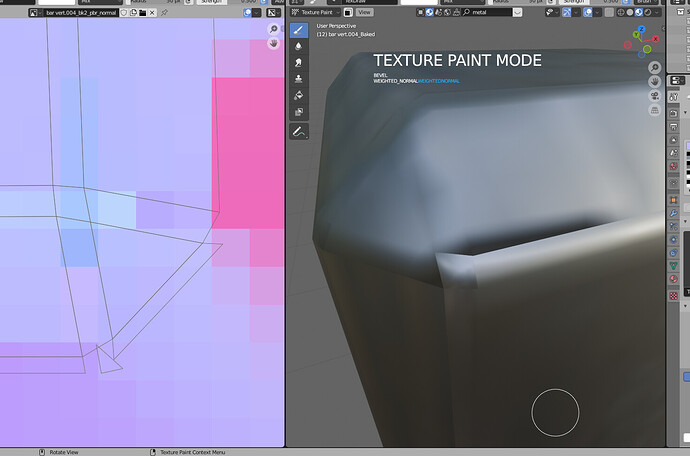Switch perspective/orthographic view gizmo
This screenshot has width=690, height=456.
[x=655, y=110]
